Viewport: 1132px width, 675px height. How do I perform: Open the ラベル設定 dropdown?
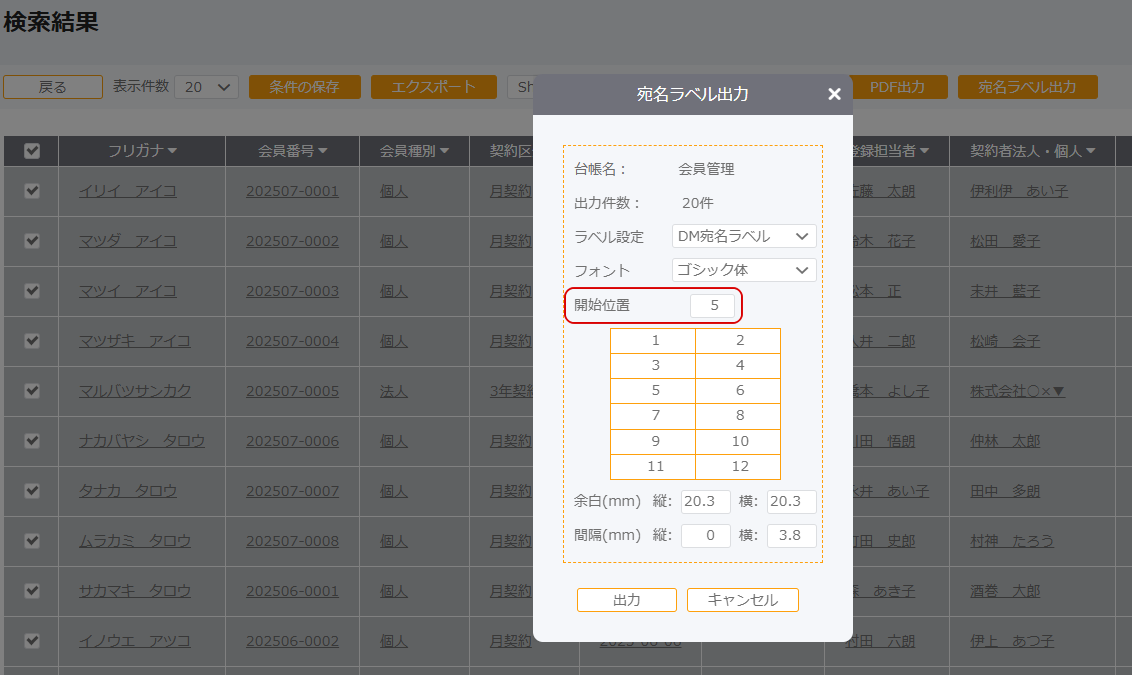[744, 236]
